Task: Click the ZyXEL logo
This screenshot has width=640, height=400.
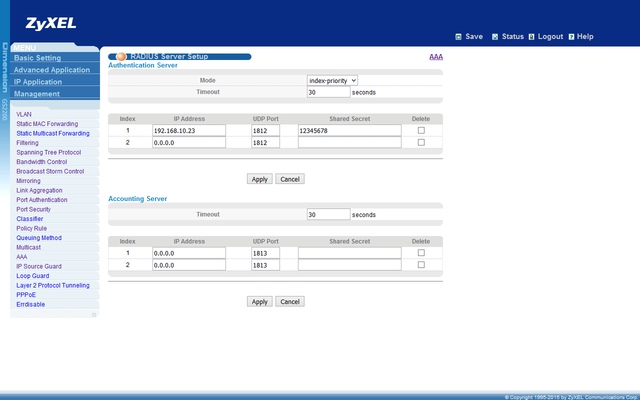Action: click(x=51, y=23)
